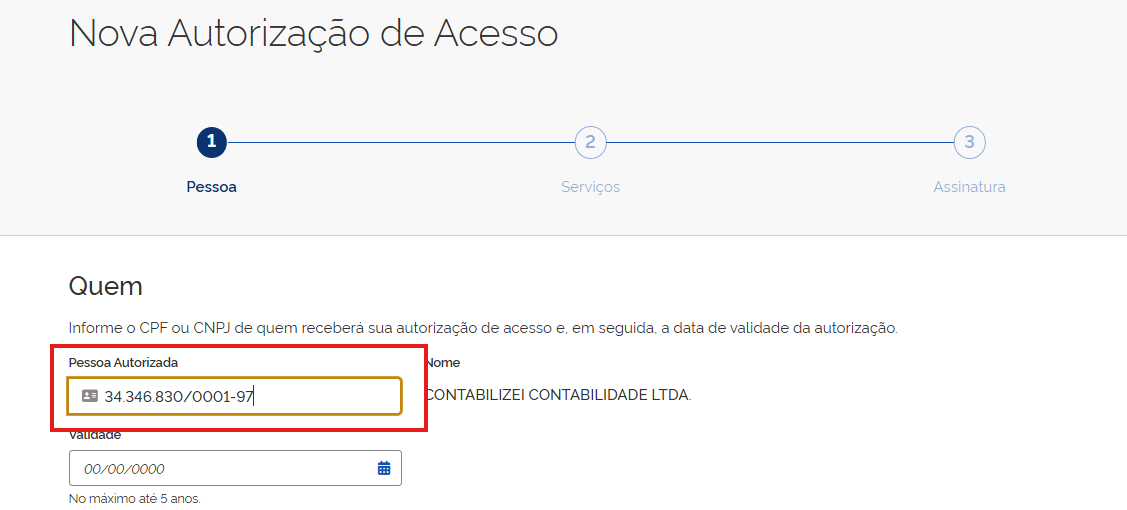Image resolution: width=1127 pixels, height=510 pixels.
Task: Click the Nova Autorização de Acesso title
Action: [313, 34]
